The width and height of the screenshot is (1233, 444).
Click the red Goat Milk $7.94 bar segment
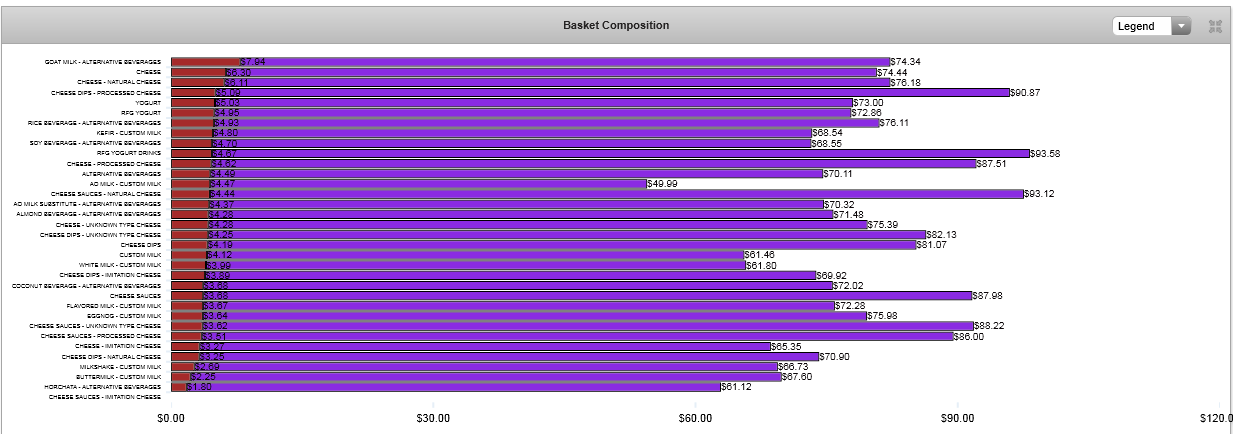[205, 62]
